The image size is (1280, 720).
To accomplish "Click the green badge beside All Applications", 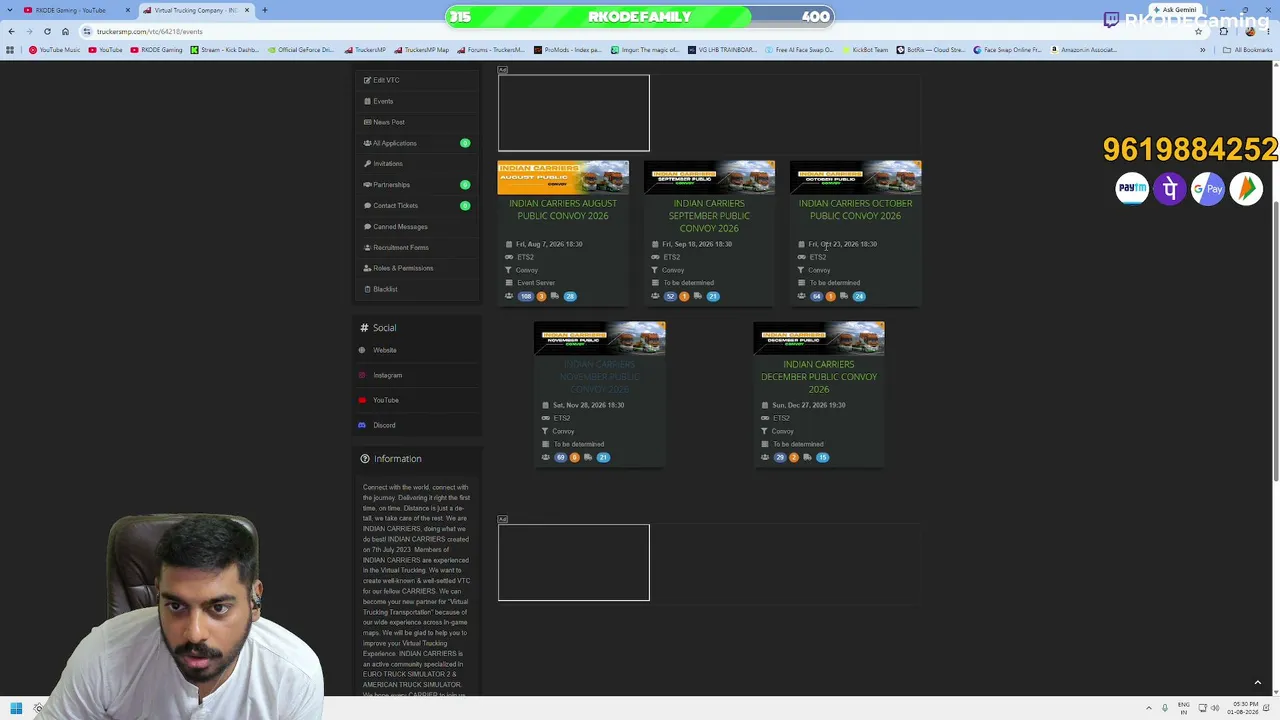I will coord(465,143).
